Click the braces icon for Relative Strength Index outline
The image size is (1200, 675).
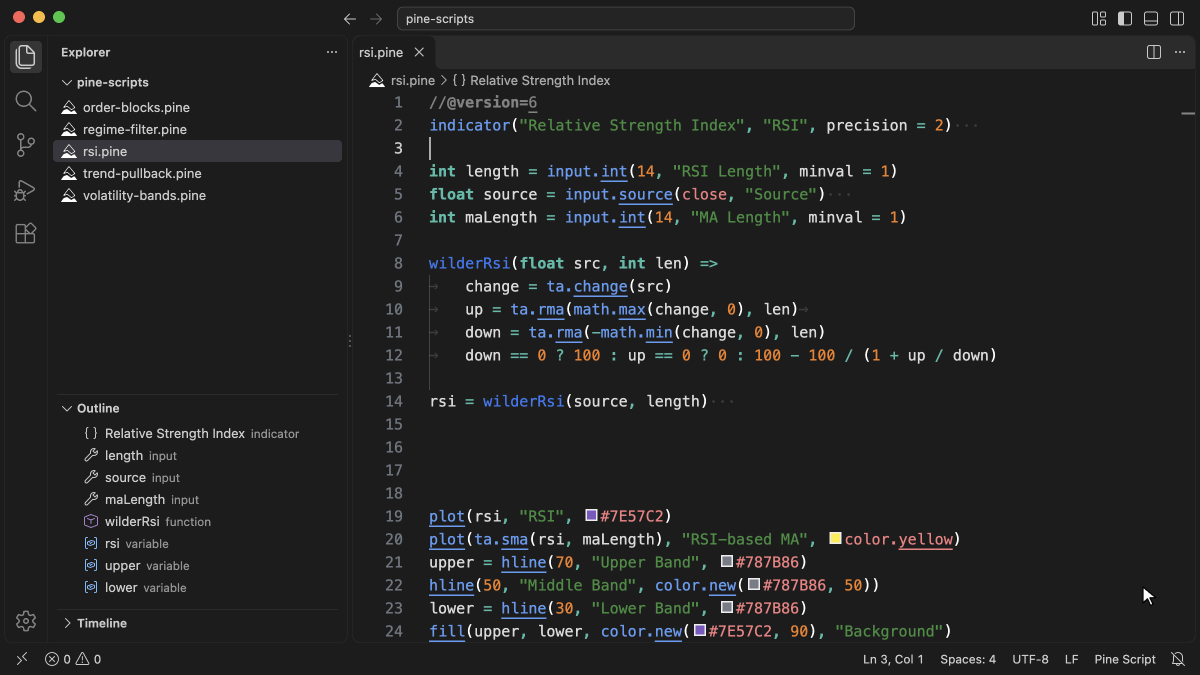[x=91, y=433]
